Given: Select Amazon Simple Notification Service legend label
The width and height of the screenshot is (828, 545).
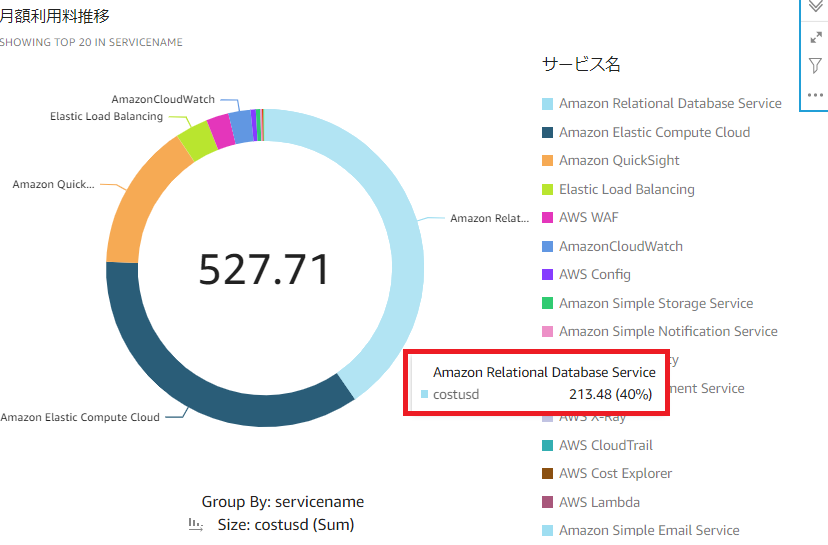Looking at the screenshot, I should click(668, 332).
